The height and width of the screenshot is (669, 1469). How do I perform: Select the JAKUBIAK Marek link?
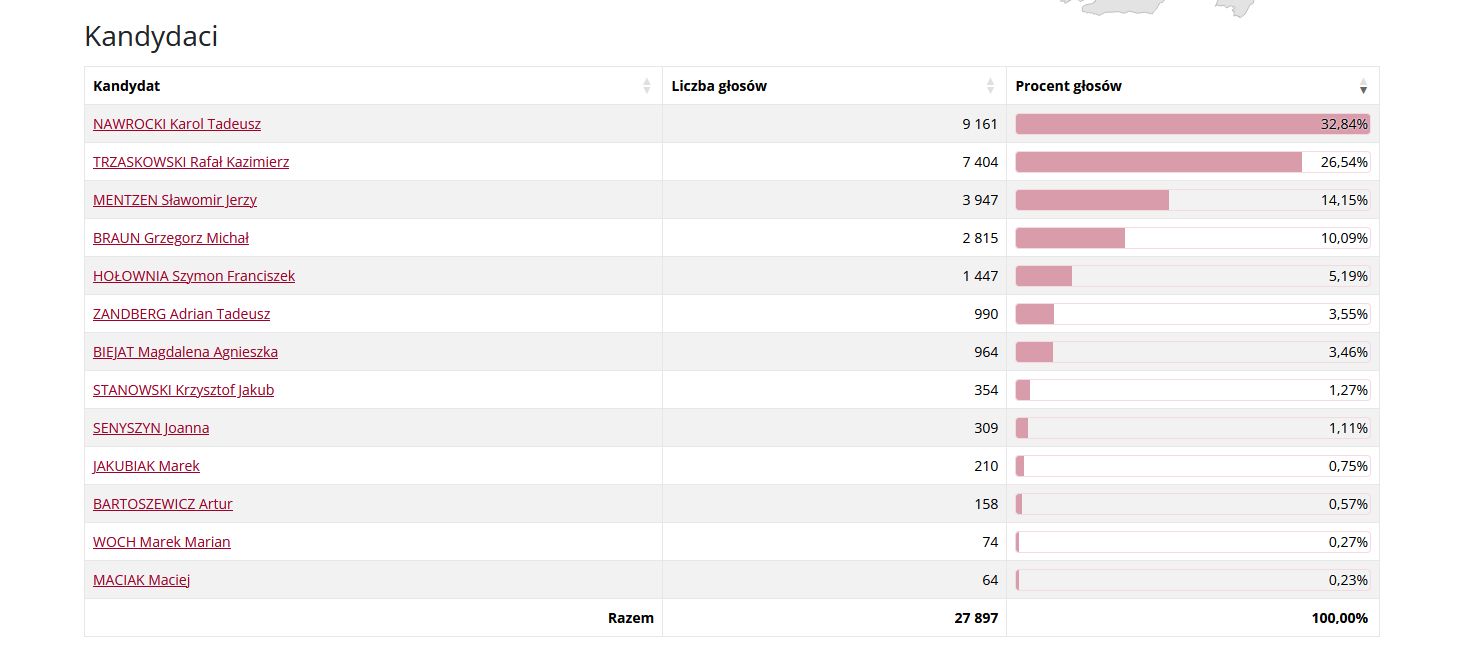pos(146,466)
